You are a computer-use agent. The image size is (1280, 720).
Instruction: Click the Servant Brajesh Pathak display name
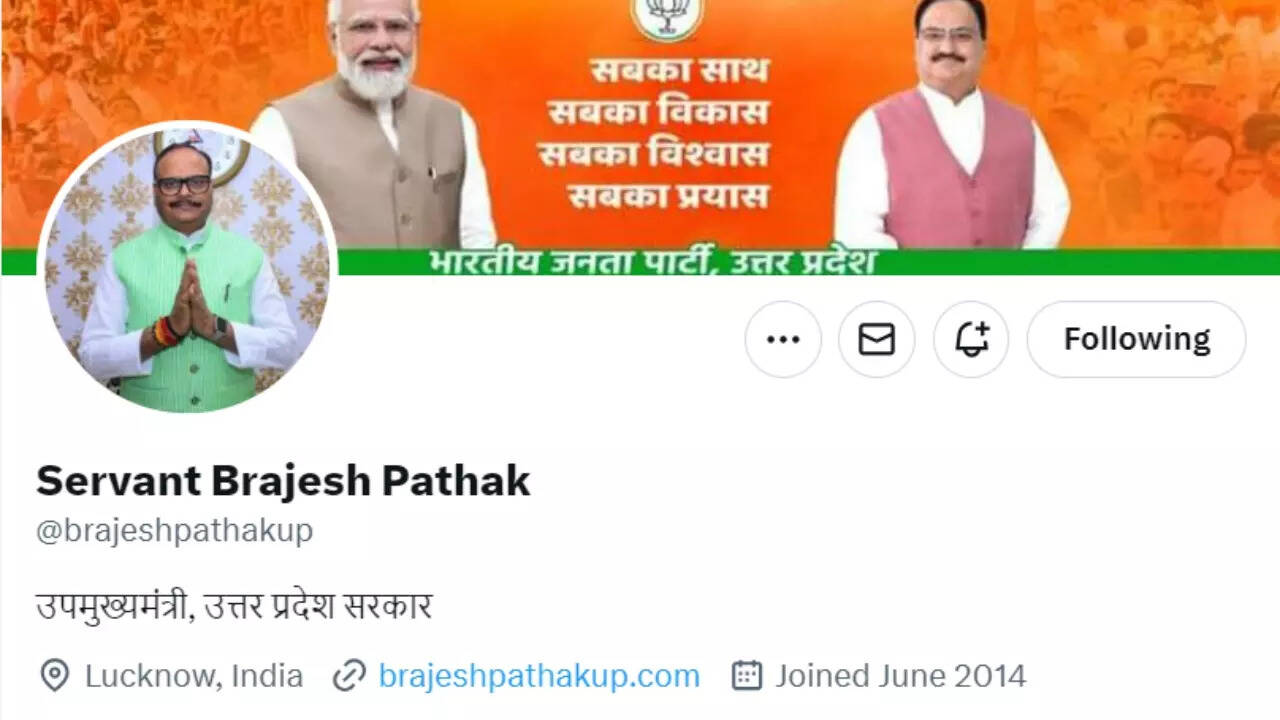pyautogui.click(x=283, y=481)
